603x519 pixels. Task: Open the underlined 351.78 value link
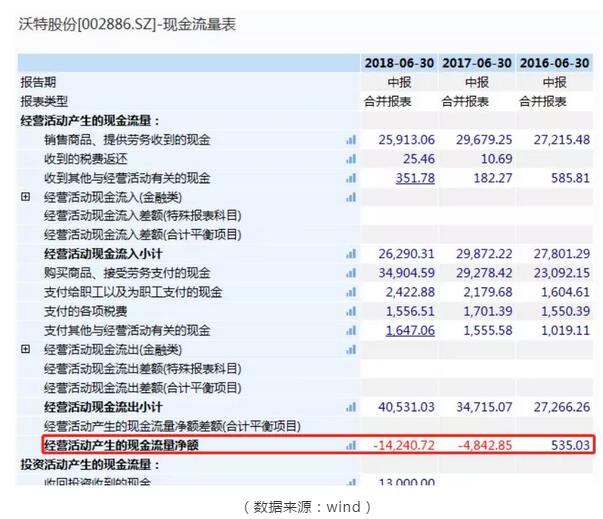point(415,178)
